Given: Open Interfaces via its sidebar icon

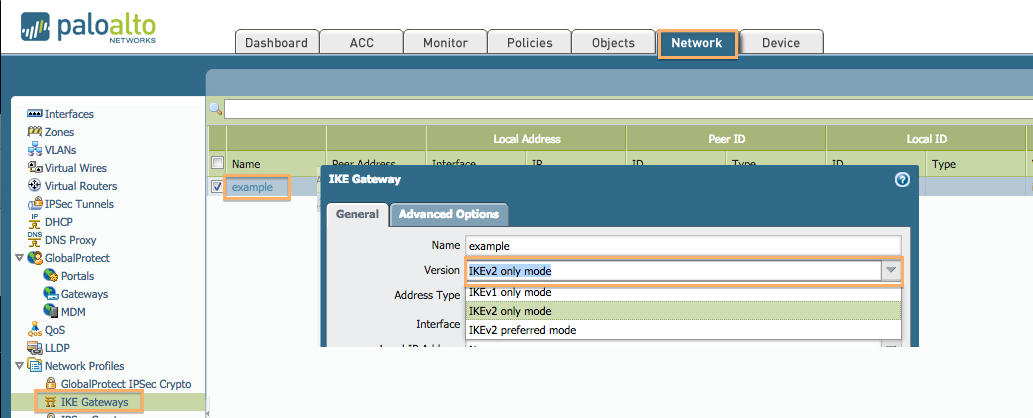Looking at the screenshot, I should tap(35, 114).
